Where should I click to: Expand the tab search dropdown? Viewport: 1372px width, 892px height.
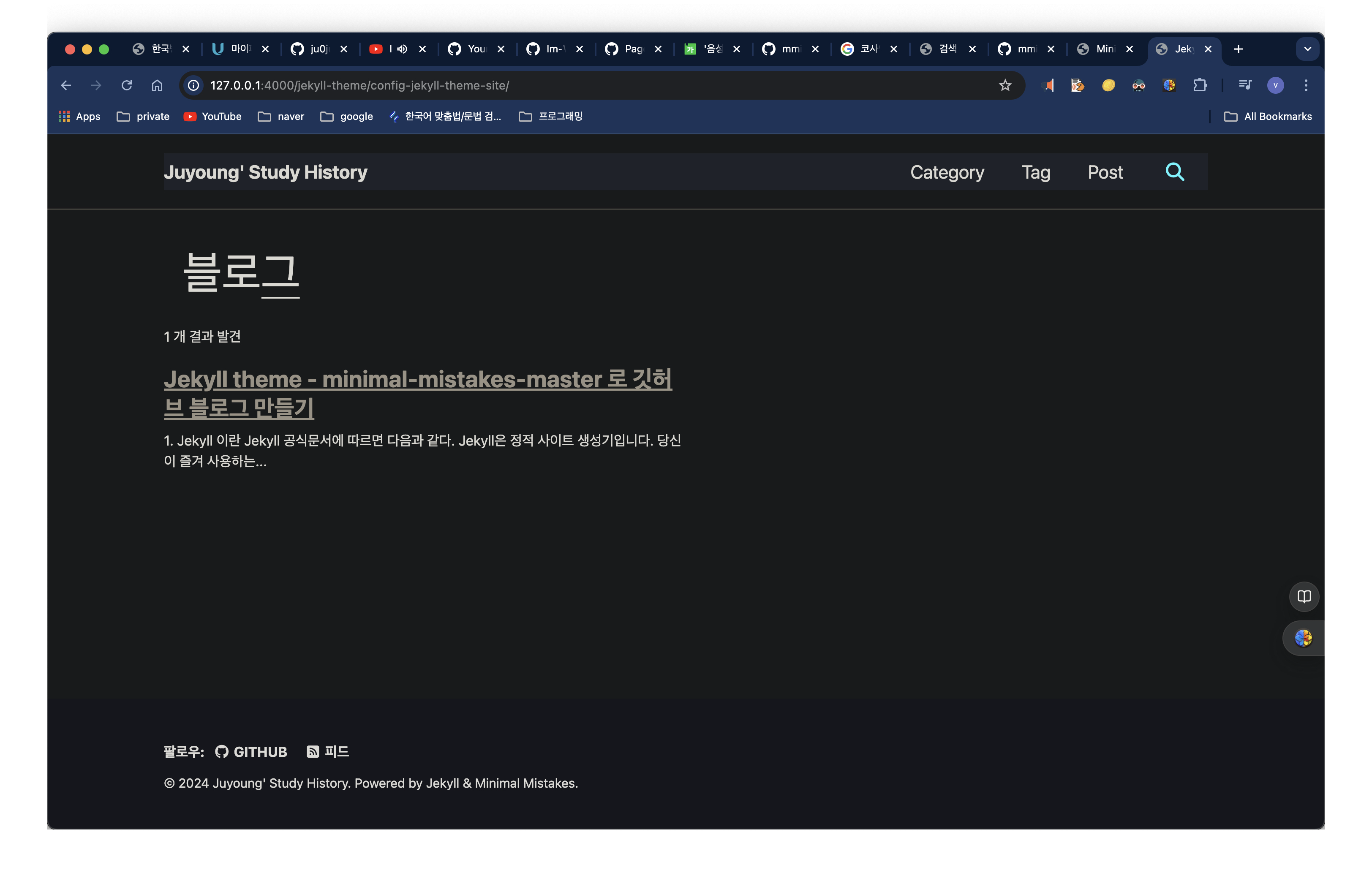point(1307,49)
